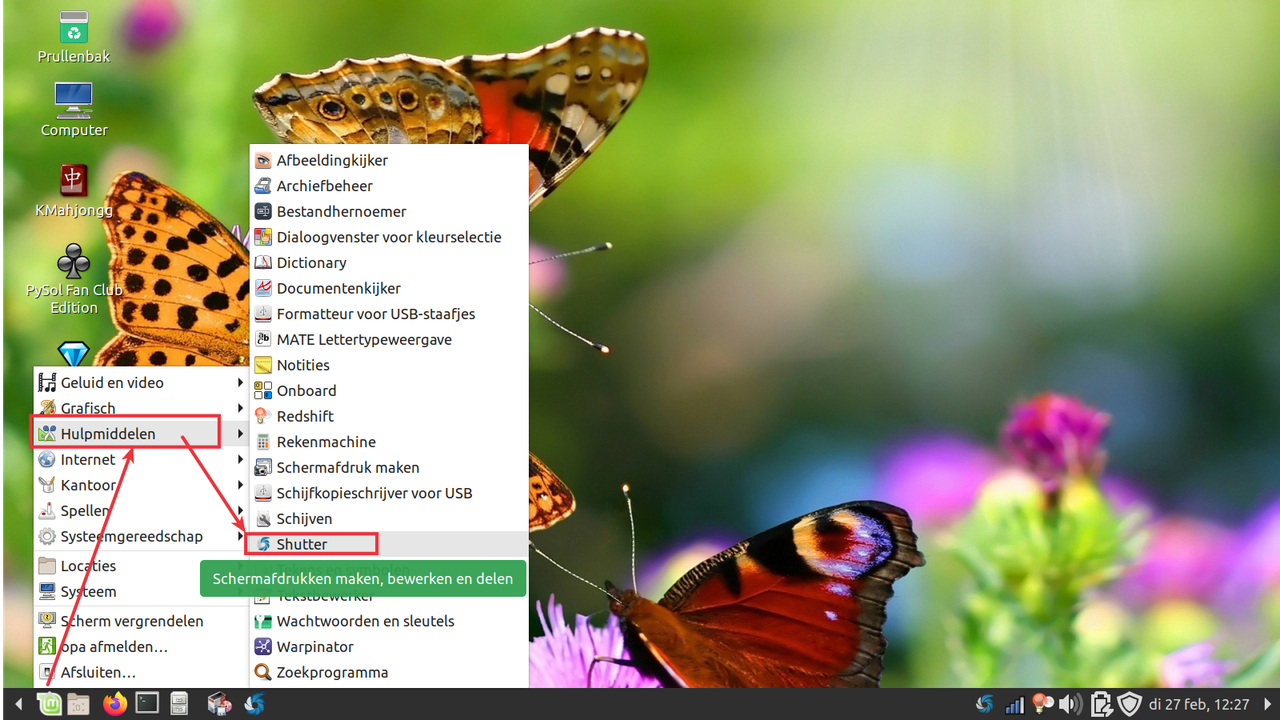
Task: Choose Schermafdruk maken in the submenu
Action: [x=389, y=467]
